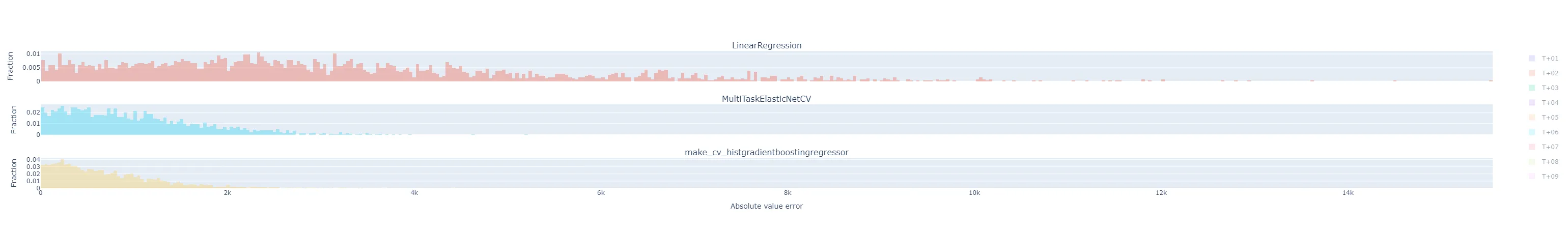
Task: Click the 4k x-axis tick label
Action: 414,193
